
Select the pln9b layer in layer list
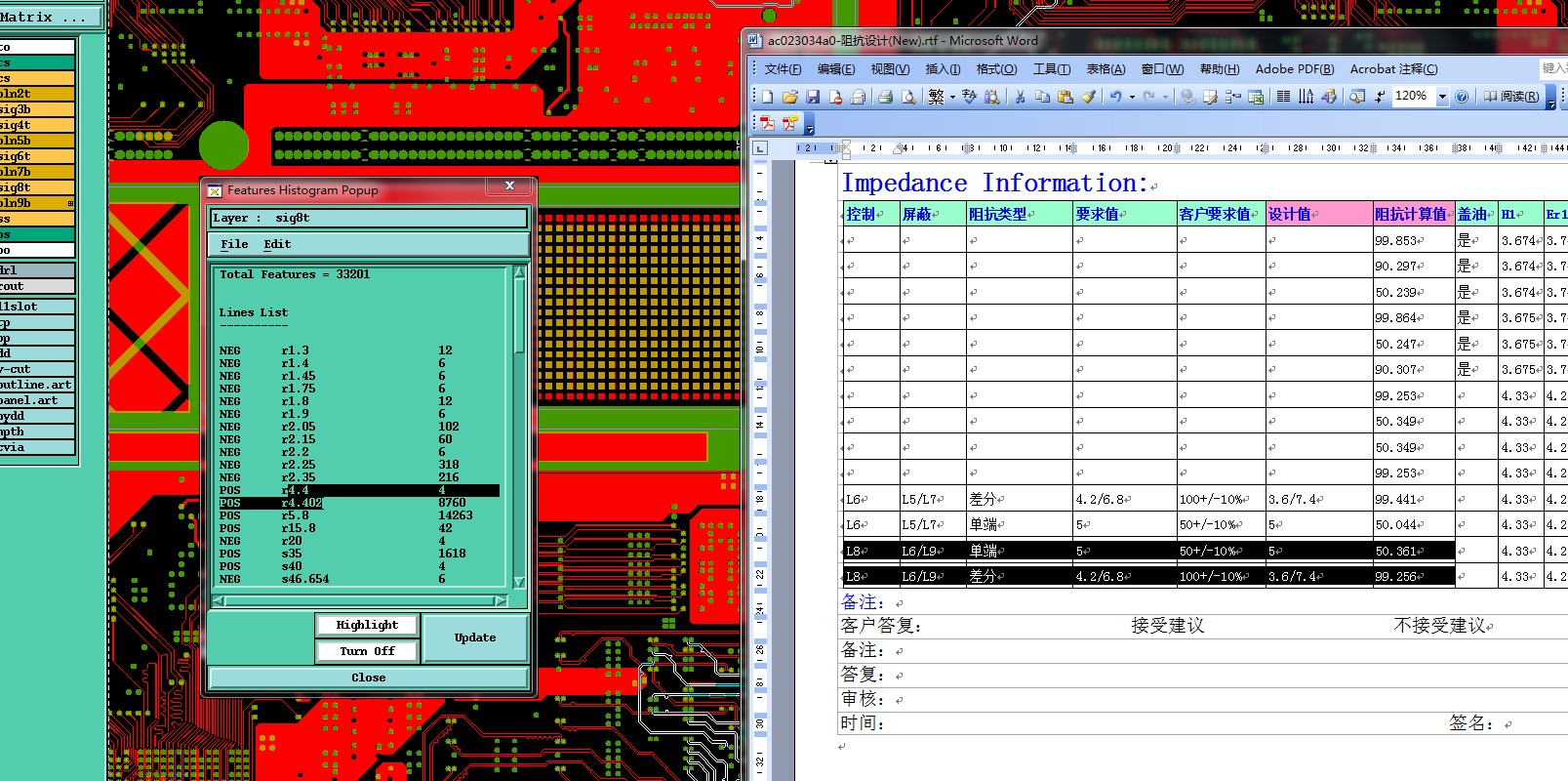[37, 203]
